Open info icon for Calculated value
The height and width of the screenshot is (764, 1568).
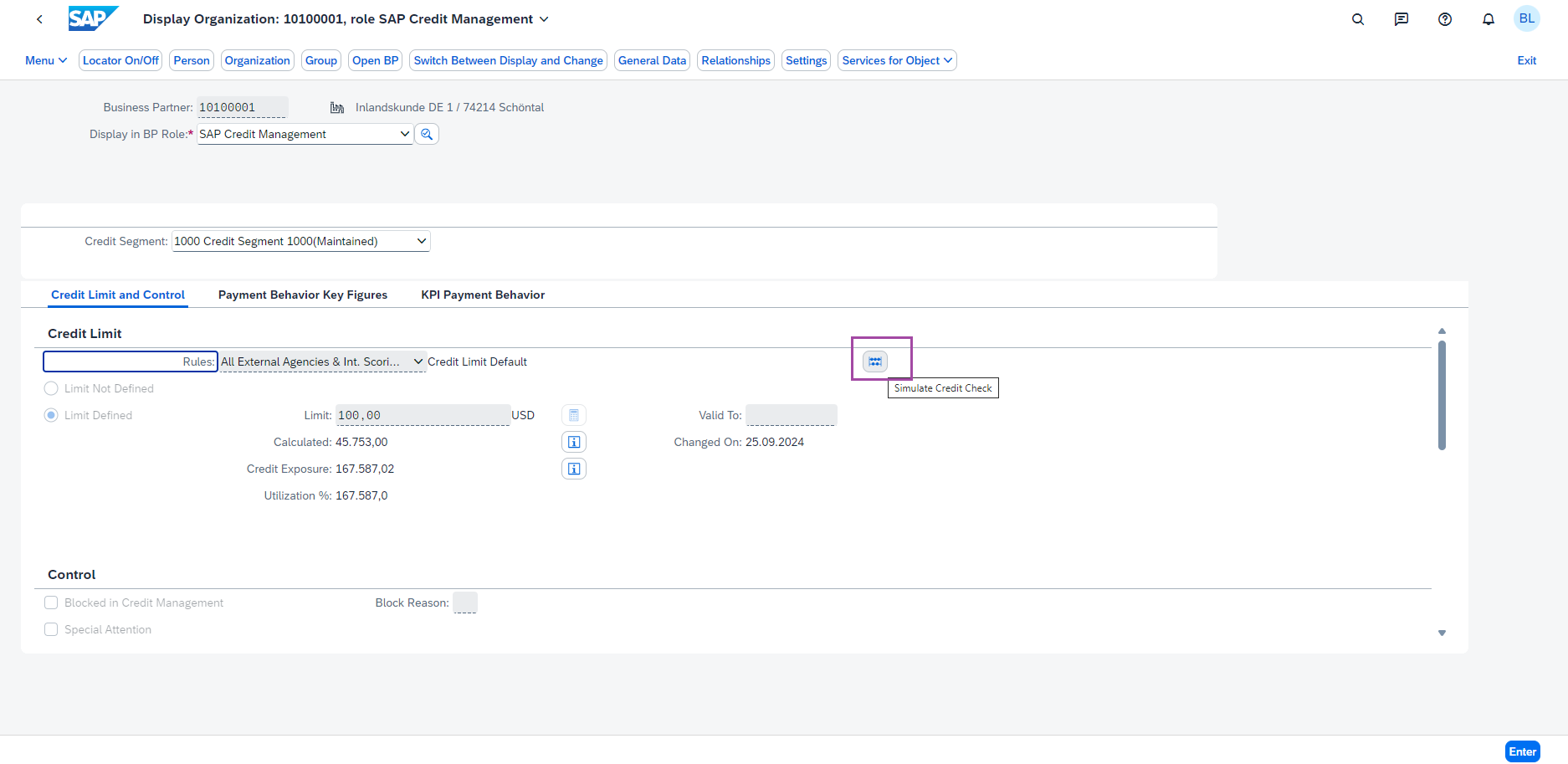point(574,442)
